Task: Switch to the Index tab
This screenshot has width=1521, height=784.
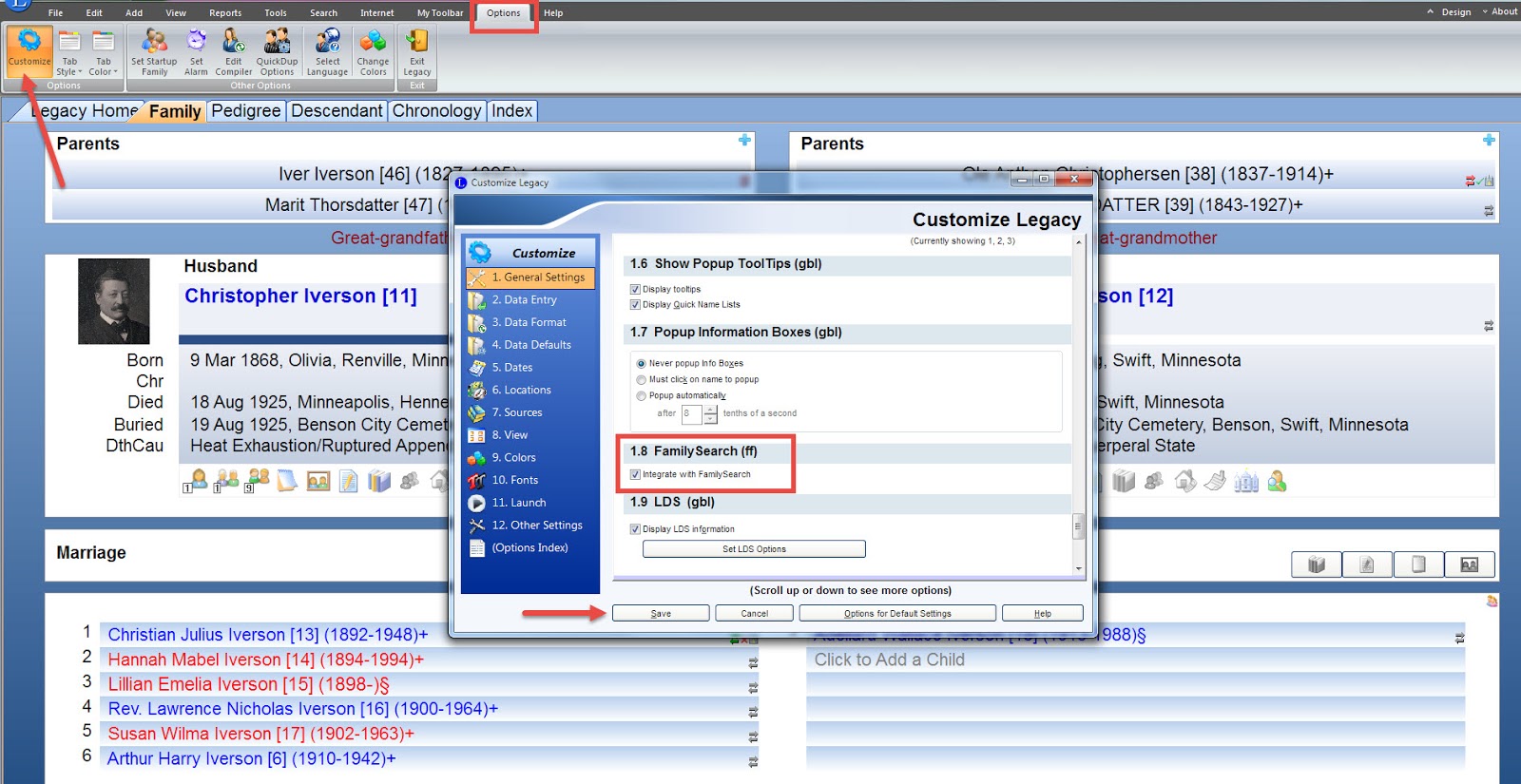Action: pyautogui.click(x=512, y=111)
